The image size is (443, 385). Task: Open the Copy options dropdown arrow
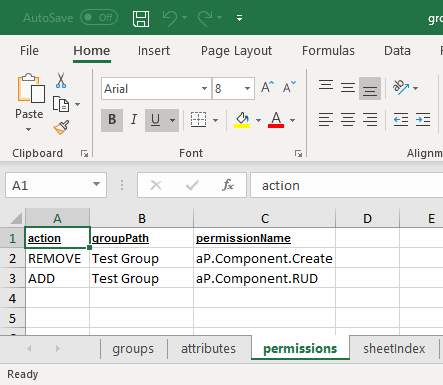point(77,105)
